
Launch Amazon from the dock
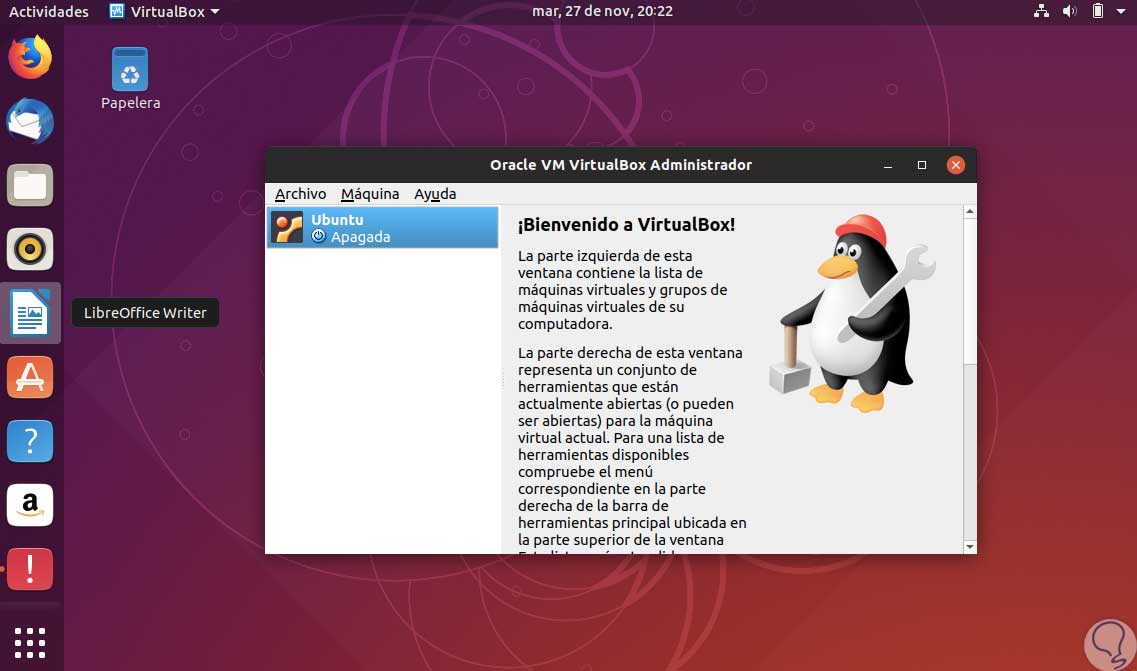tap(30, 504)
